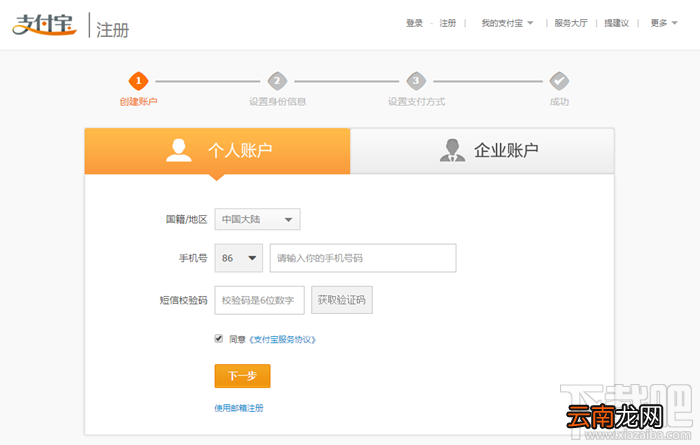Viewport: 700px width, 445px height.
Task: Open 提建议 in top navigation
Action: (x=617, y=23)
